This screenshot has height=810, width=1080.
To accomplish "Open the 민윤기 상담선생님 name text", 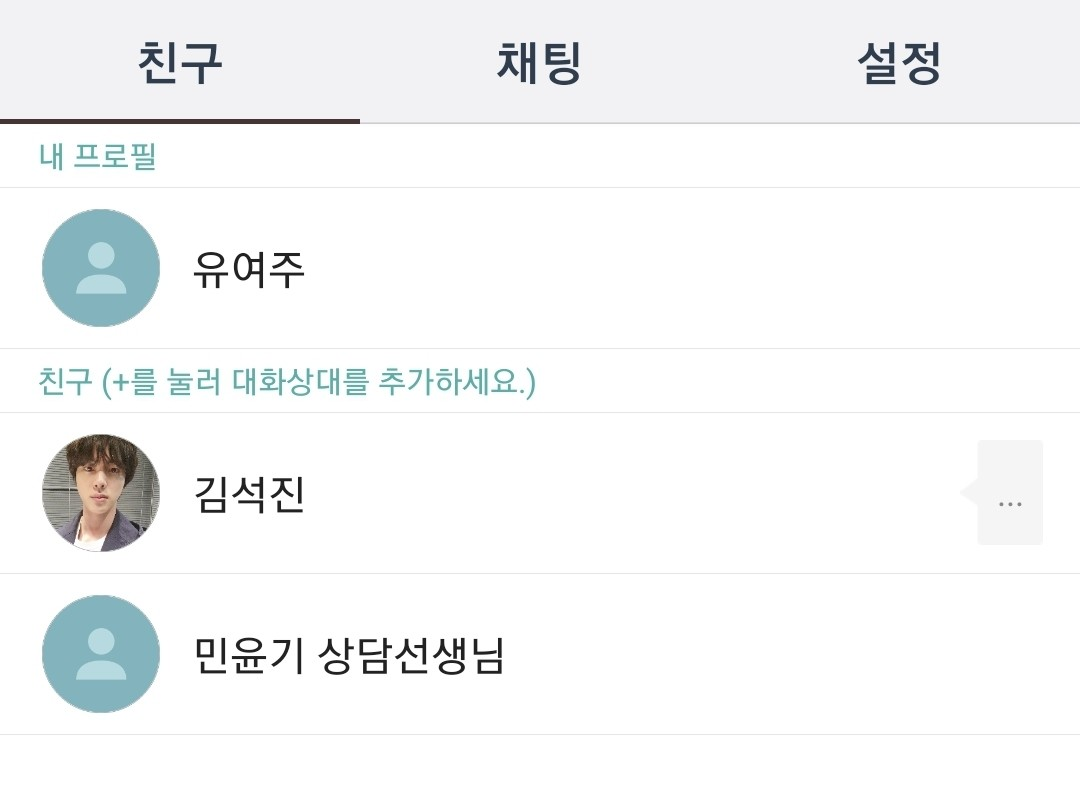I will coord(349,656).
